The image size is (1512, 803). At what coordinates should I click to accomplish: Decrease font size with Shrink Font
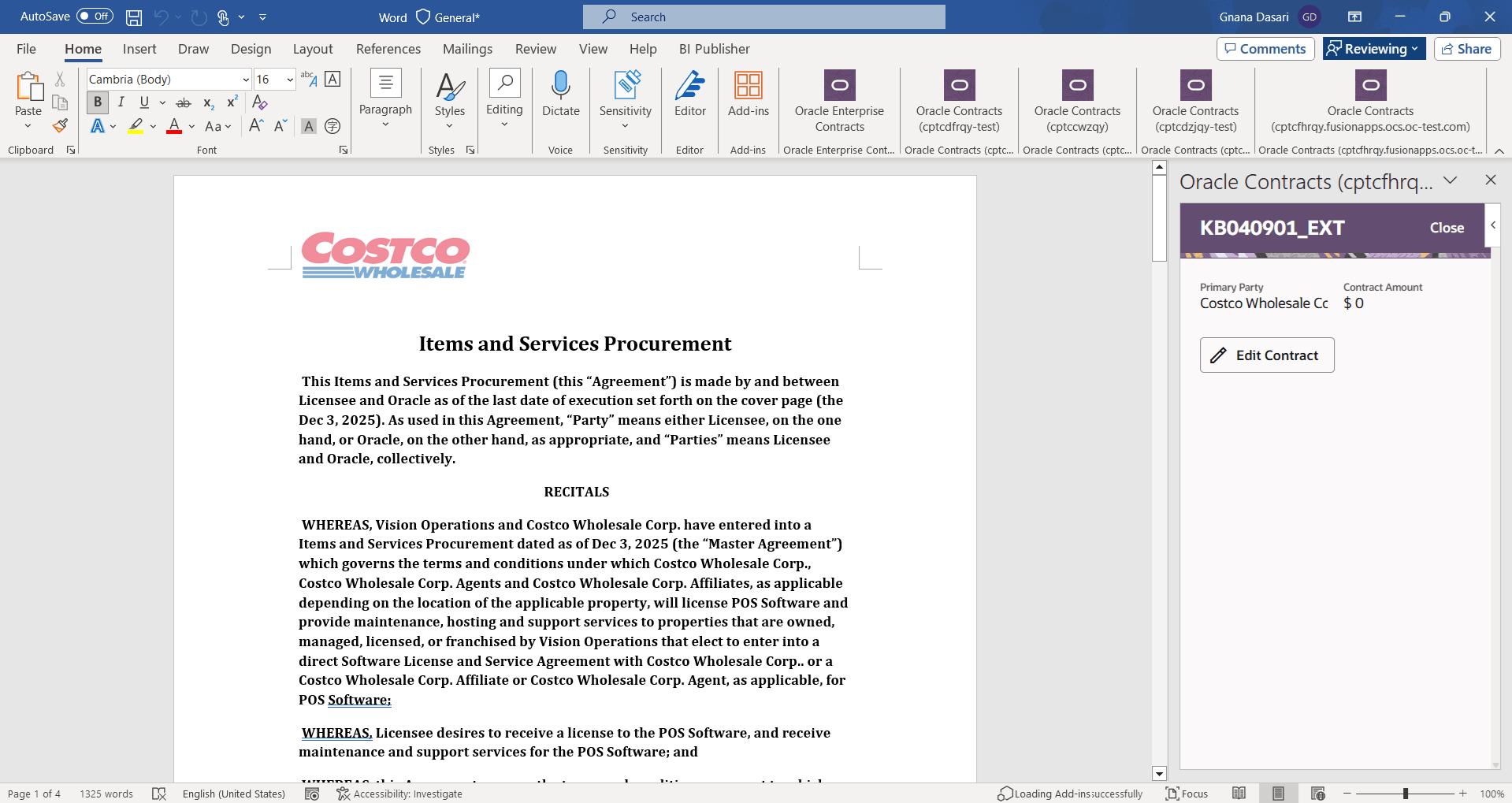point(280,126)
